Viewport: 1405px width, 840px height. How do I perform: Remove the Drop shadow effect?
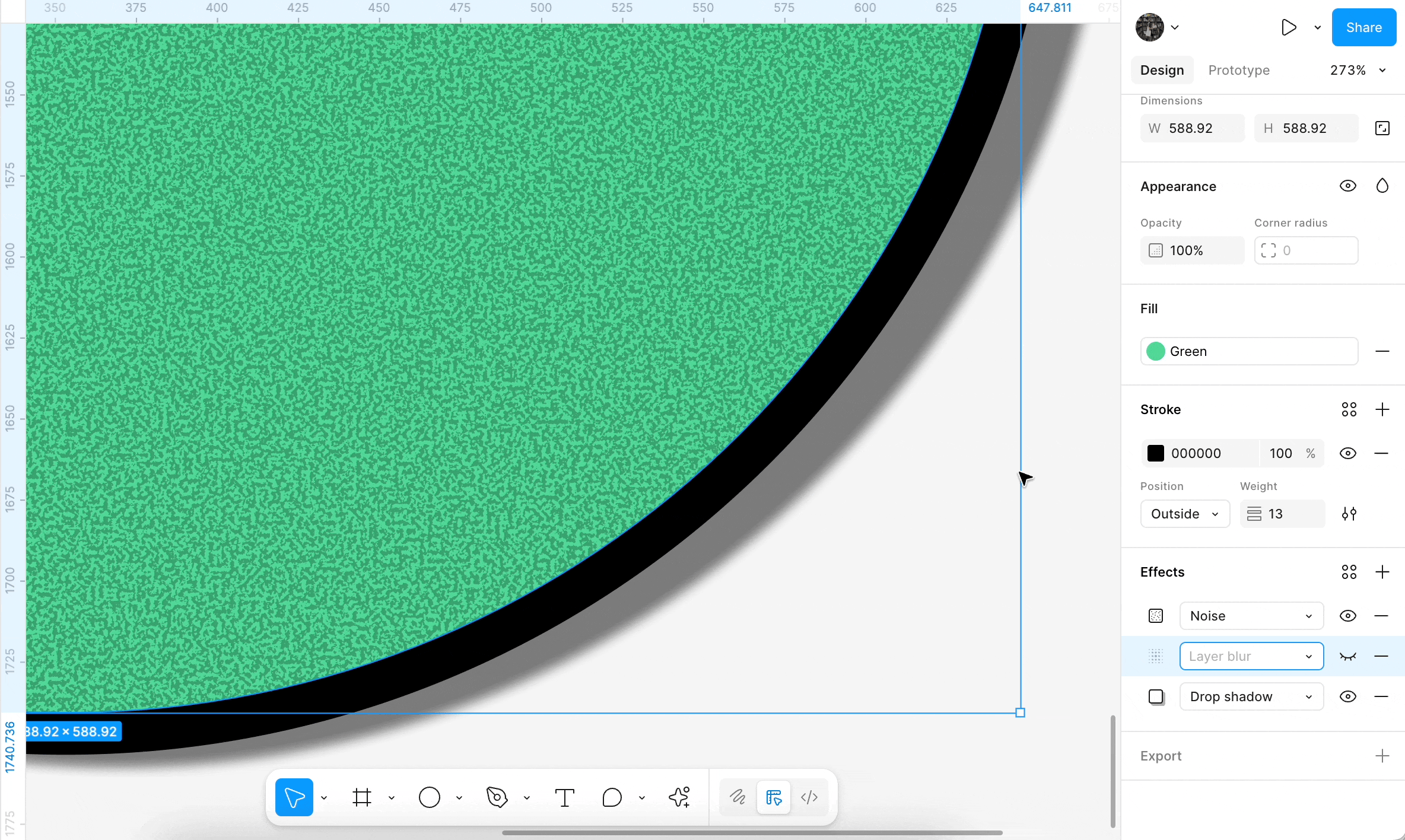point(1381,696)
